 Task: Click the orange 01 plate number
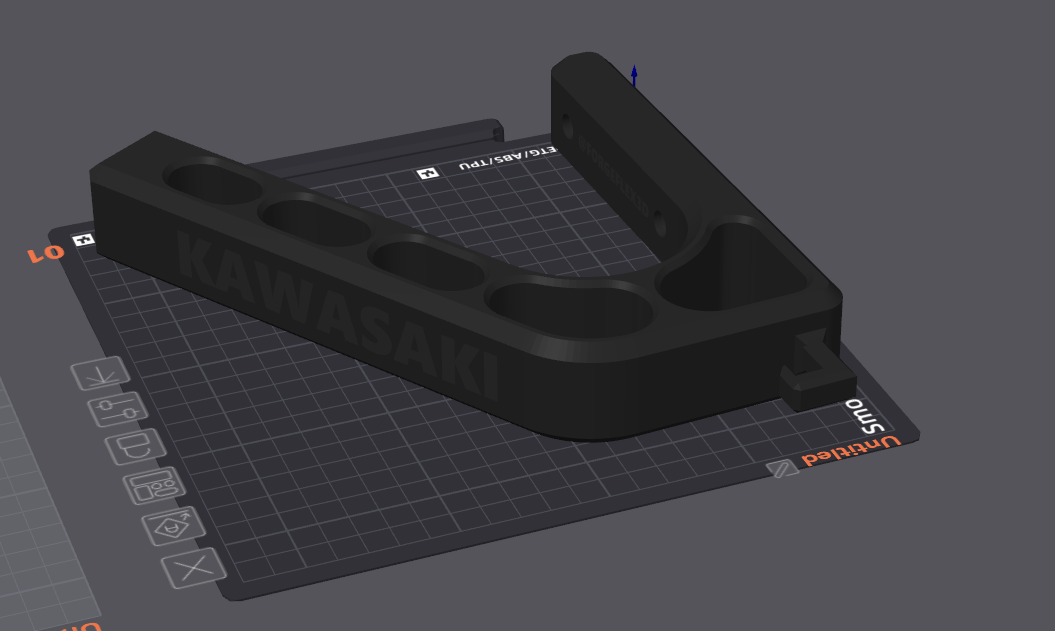click(45, 253)
